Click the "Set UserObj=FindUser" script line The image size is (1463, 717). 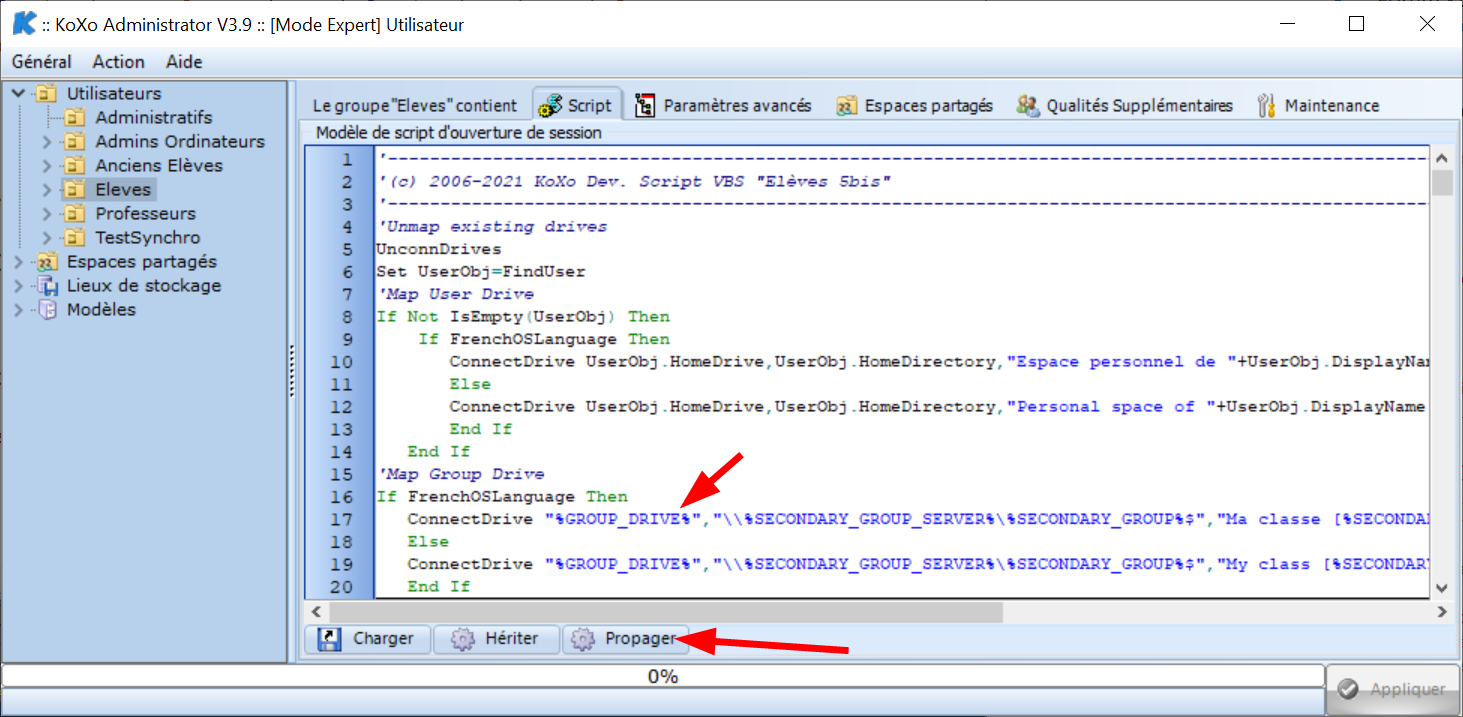[x=481, y=272]
